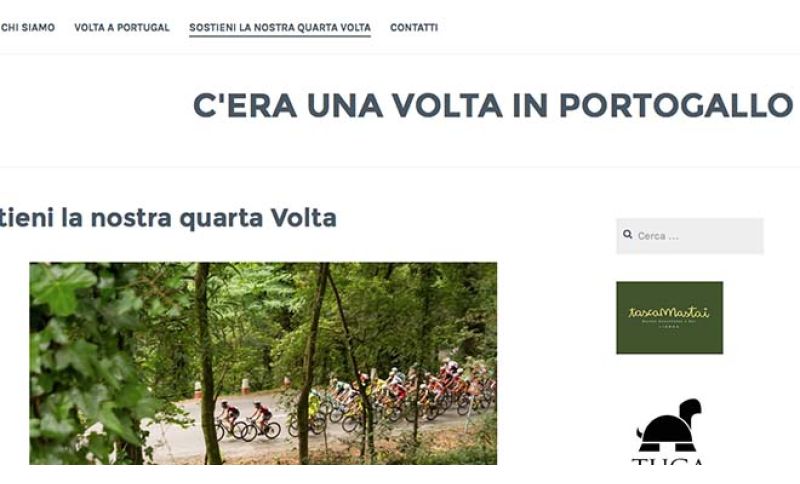Click the underline beneath the active menu item
Viewport: 800px width, 484px height.
click(280, 36)
